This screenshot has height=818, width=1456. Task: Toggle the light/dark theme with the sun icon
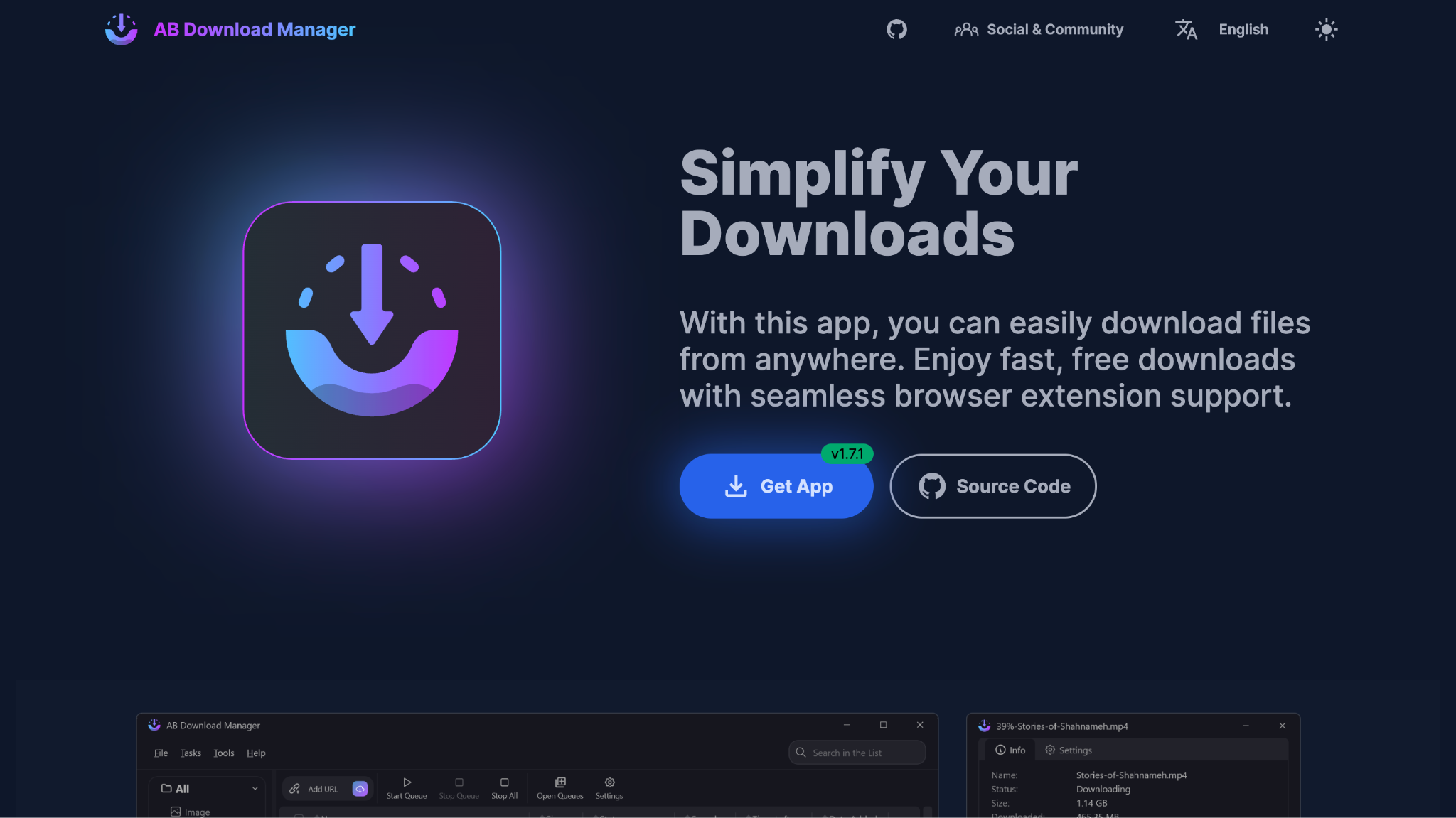pos(1326,29)
